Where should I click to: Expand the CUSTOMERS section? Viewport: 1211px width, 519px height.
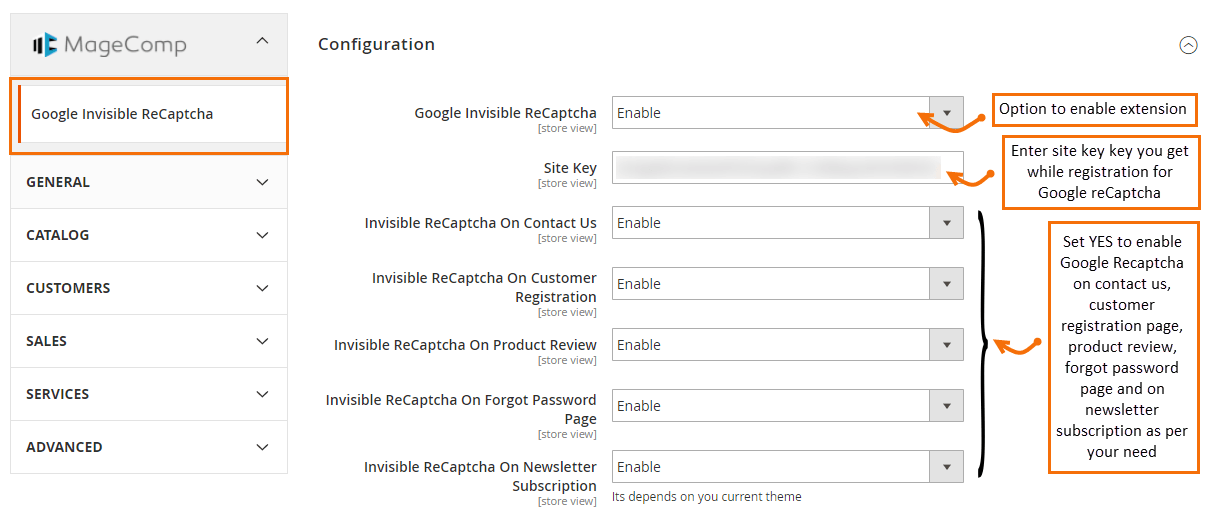[x=149, y=288]
